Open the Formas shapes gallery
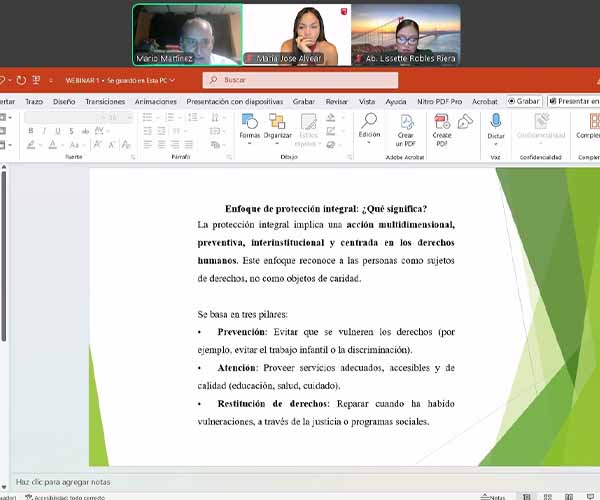 249,129
